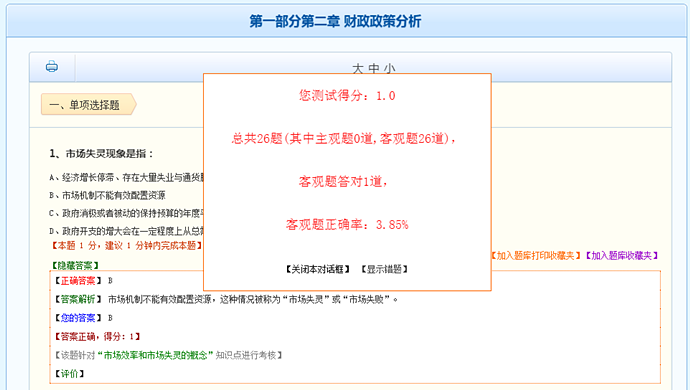Image resolution: width=690 pixels, height=390 pixels.
Task: Close the score dialog via 关闭本对话框
Action: pos(317,269)
